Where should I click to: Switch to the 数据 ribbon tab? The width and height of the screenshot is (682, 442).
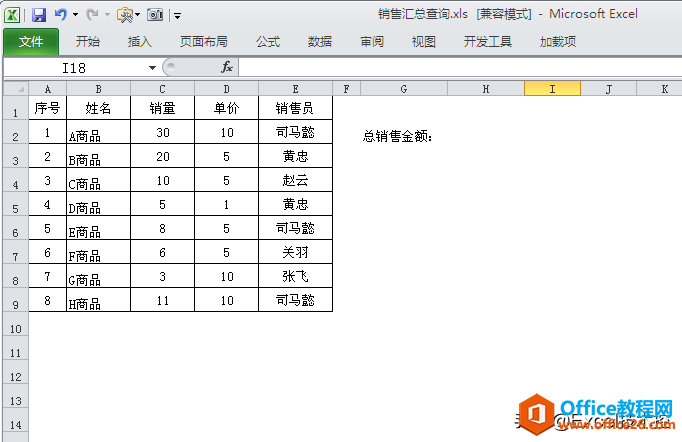coord(320,42)
